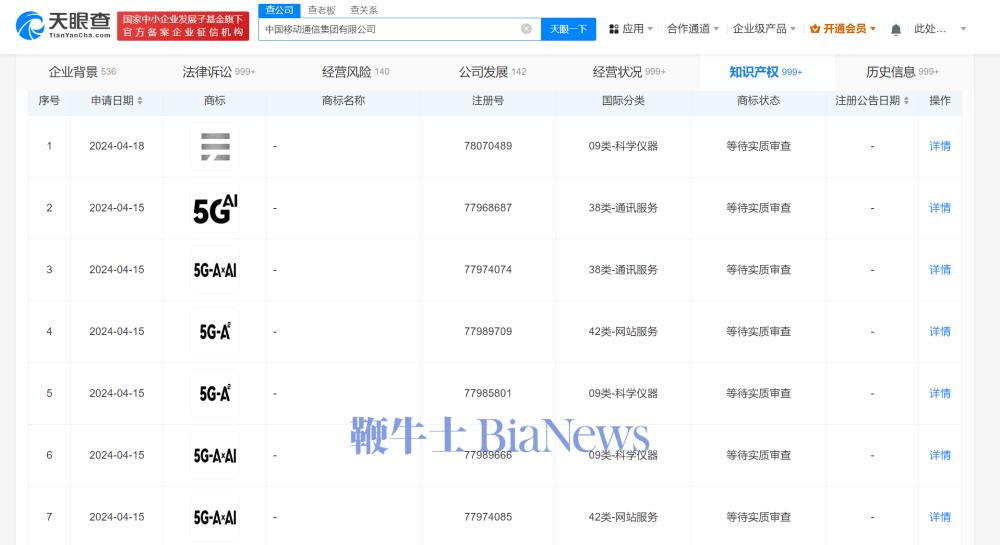Open the 5G AI trademark image in row 2
This screenshot has width=1000, height=545.
coord(215,208)
